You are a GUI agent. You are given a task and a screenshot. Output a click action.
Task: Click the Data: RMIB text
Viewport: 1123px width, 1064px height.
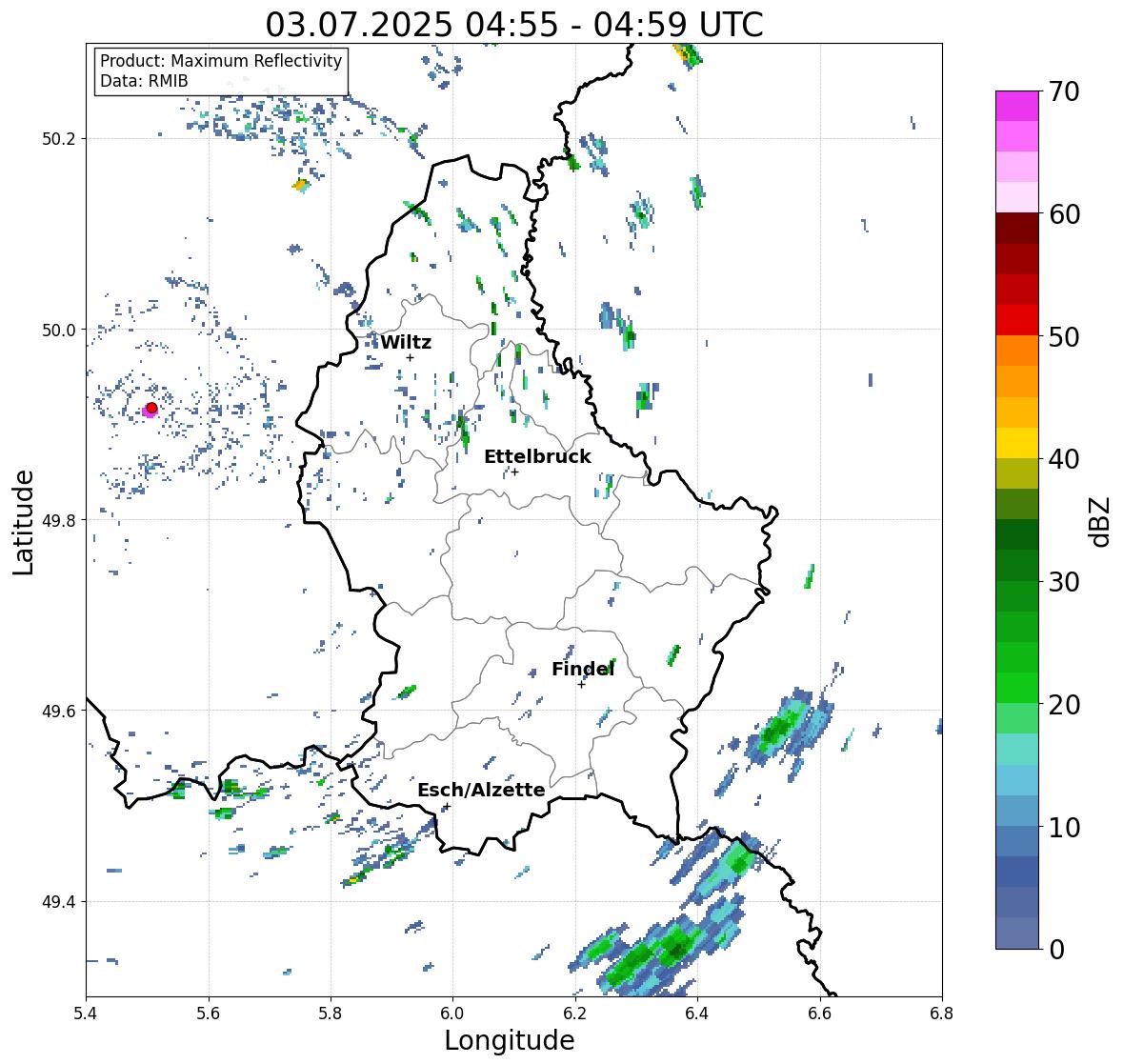144,81
